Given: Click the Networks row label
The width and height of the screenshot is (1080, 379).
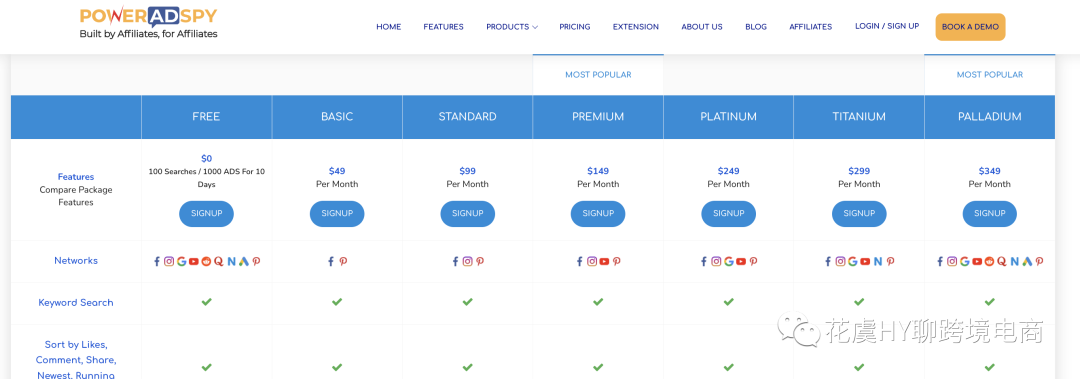Looking at the screenshot, I should pyautogui.click(x=76, y=260).
